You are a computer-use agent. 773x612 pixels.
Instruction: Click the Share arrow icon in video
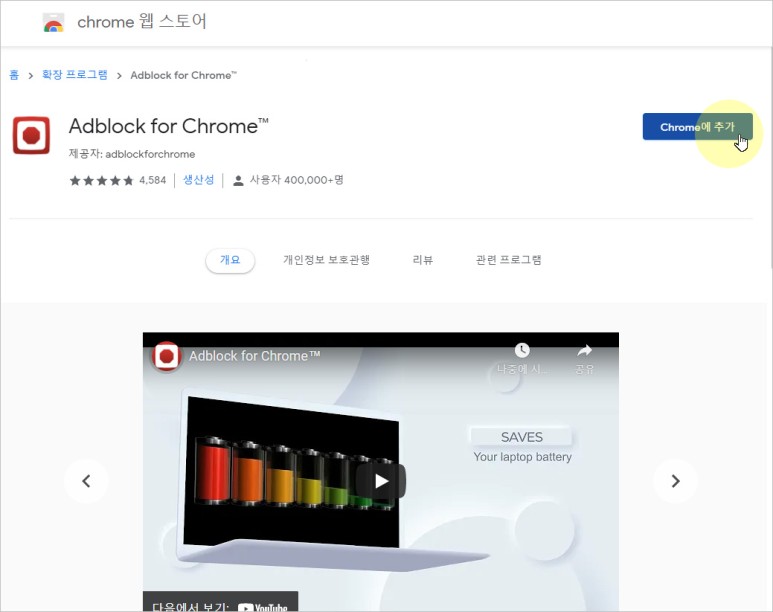coord(584,350)
